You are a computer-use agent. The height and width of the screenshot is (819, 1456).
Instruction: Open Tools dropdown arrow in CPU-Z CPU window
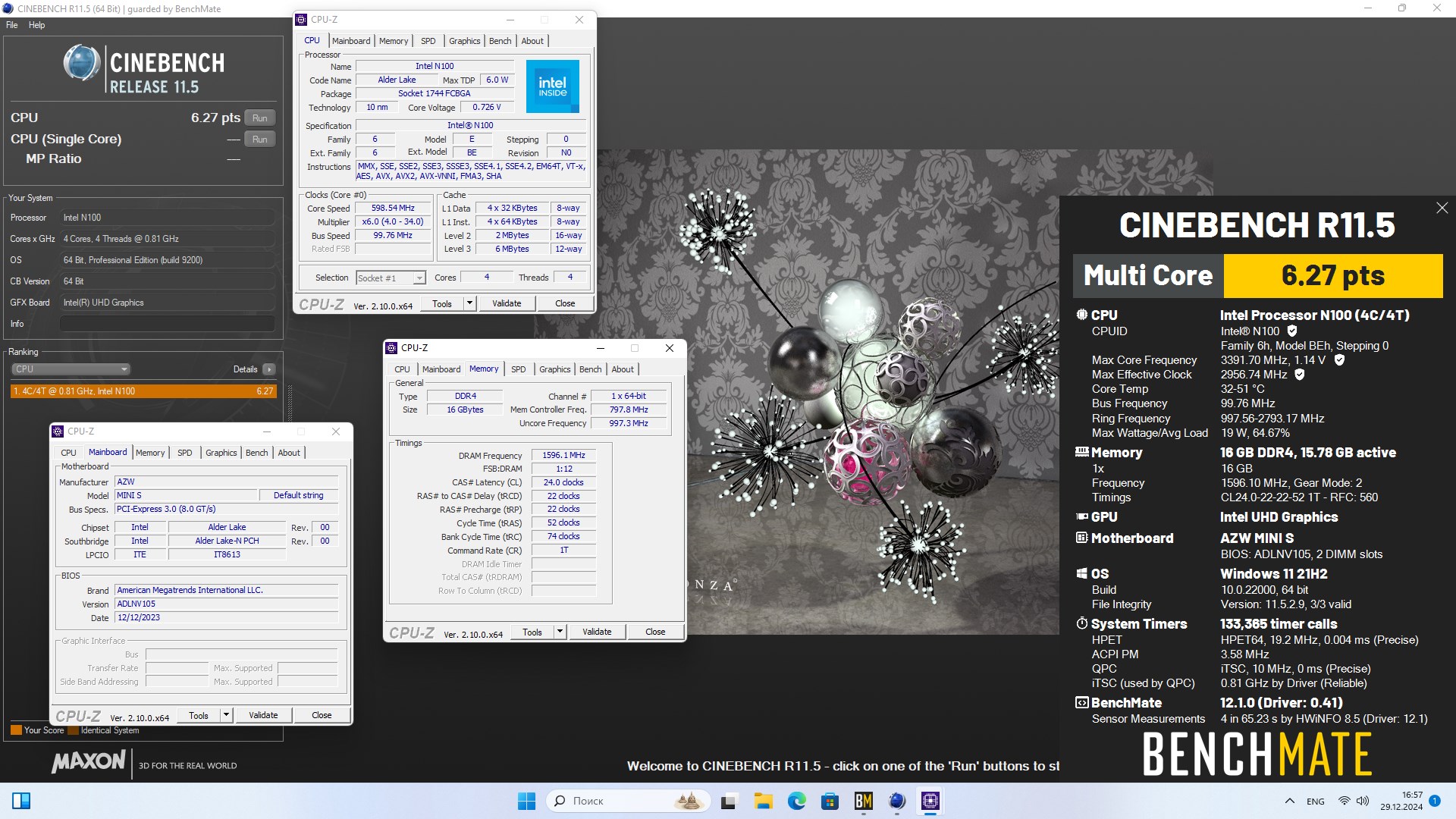point(469,303)
